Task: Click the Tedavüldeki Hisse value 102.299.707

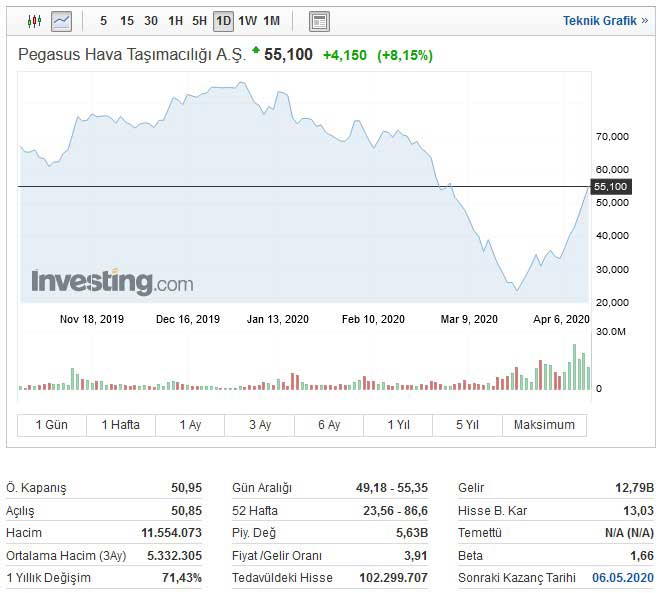Action: coord(394,578)
